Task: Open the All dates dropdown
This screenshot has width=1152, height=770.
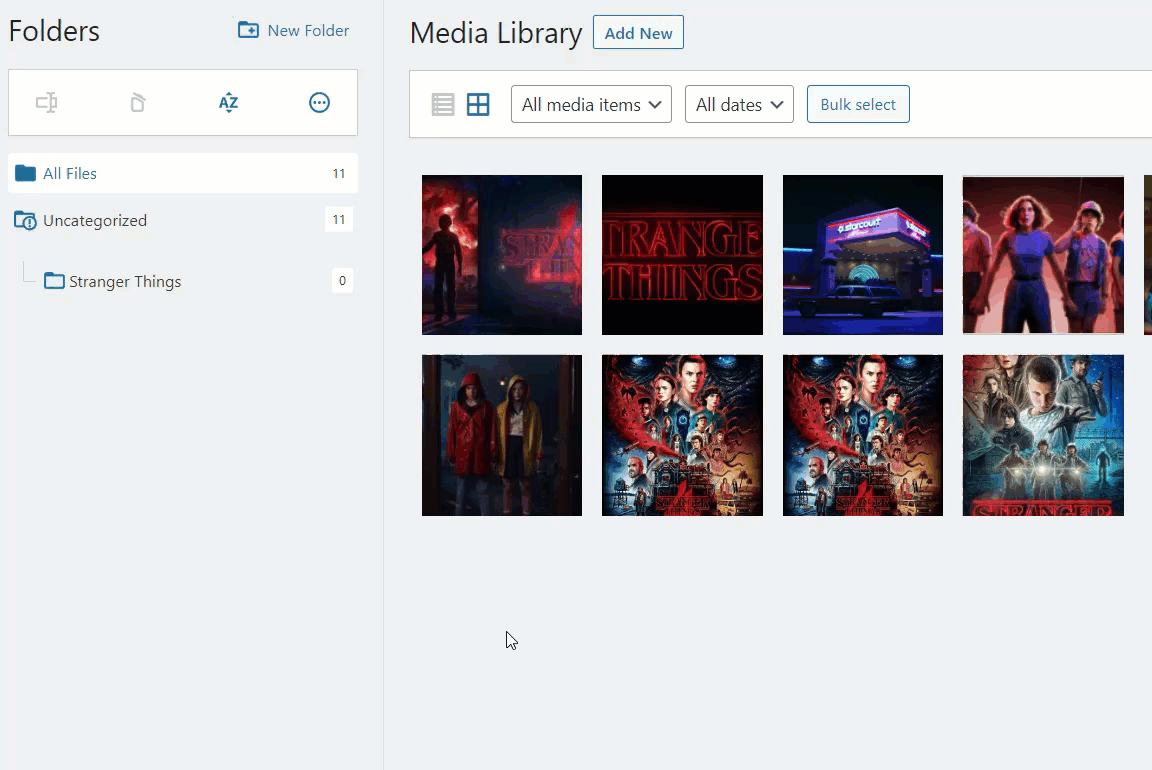Action: click(x=739, y=104)
